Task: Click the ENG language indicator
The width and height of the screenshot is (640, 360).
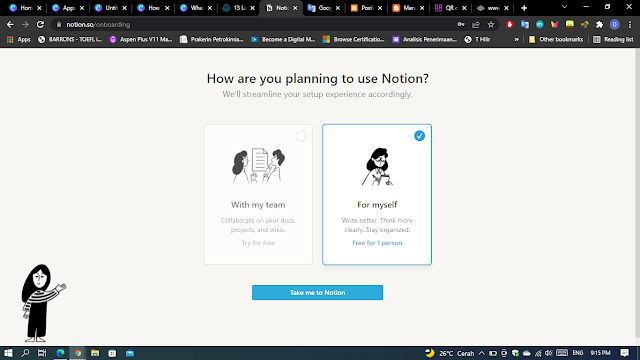Action: (578, 353)
